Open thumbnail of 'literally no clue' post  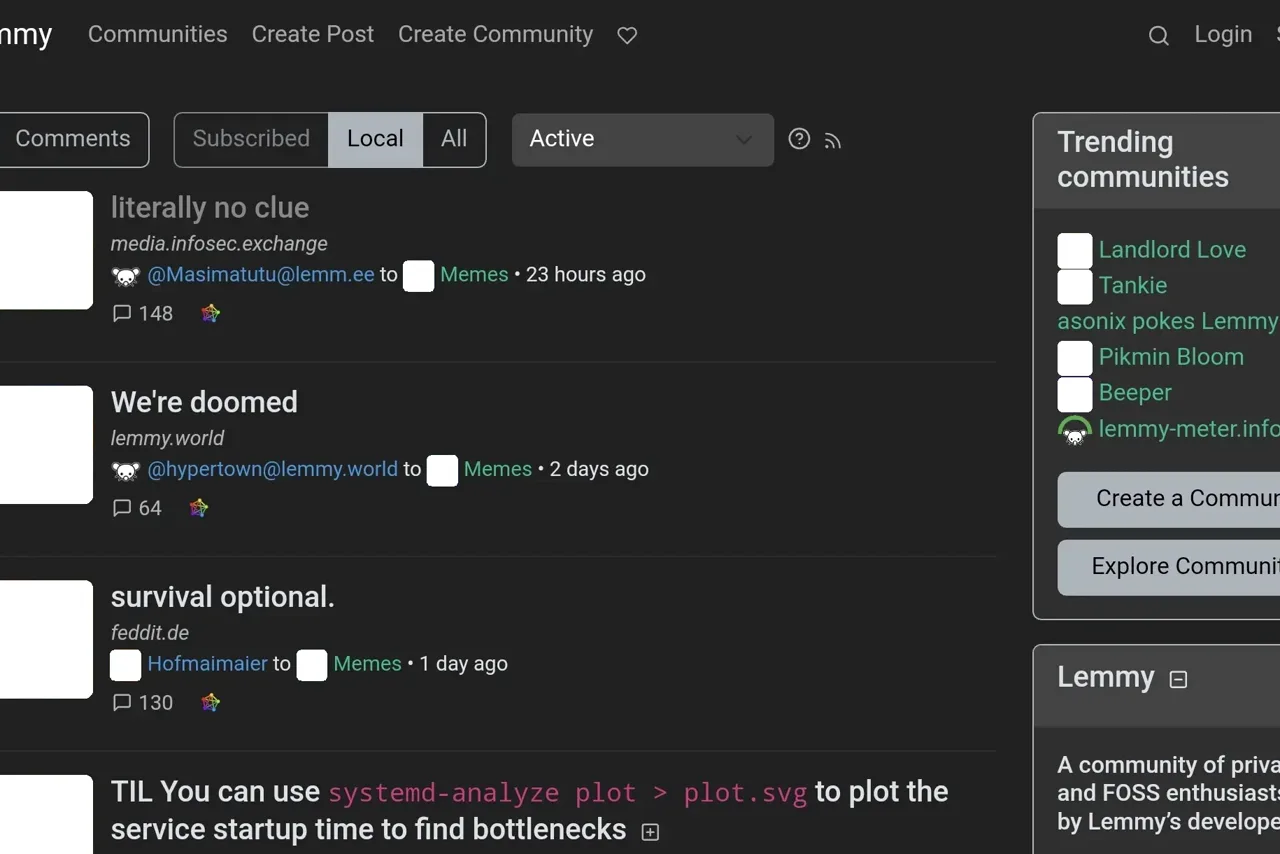(46, 250)
